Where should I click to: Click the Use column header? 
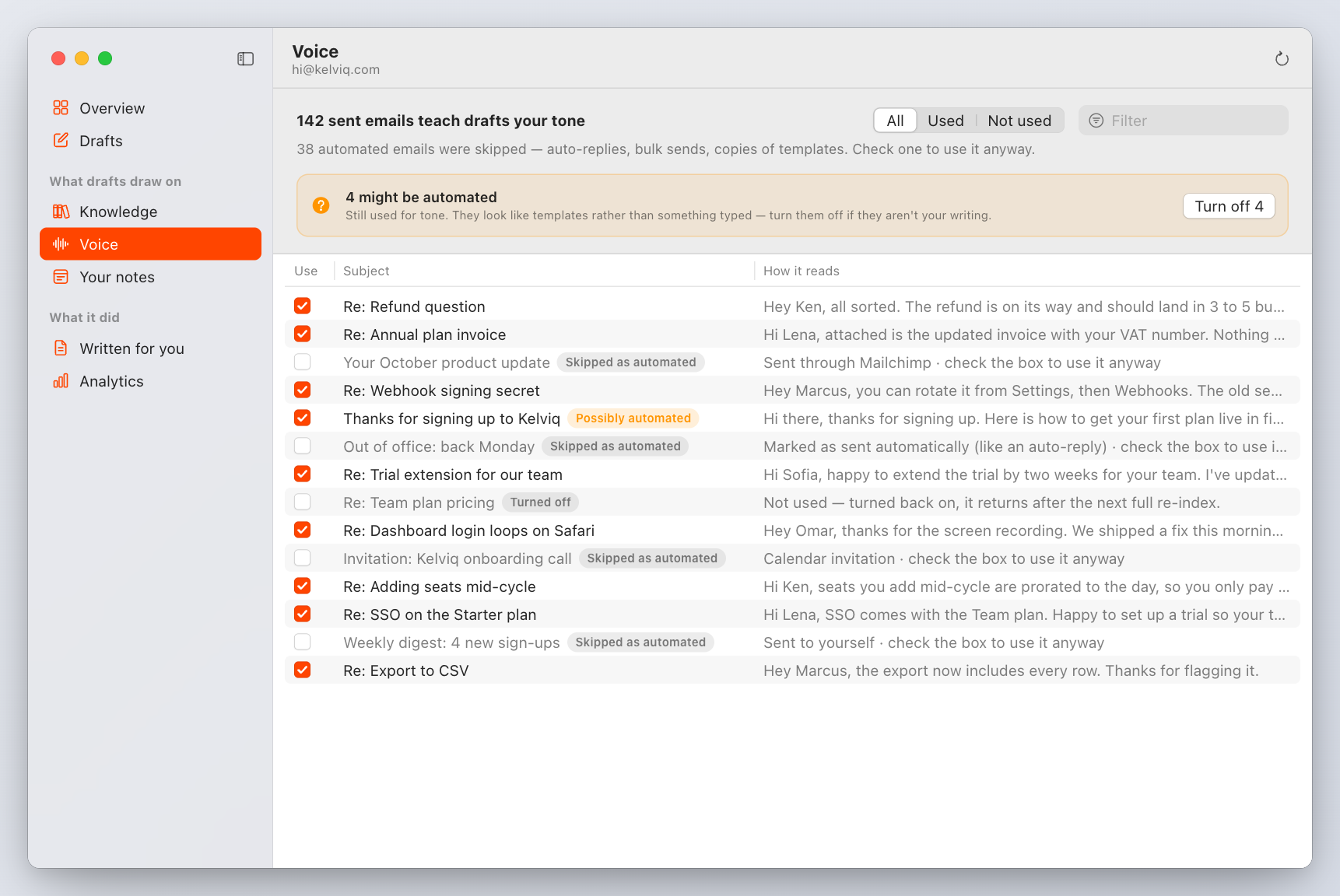[x=306, y=271]
